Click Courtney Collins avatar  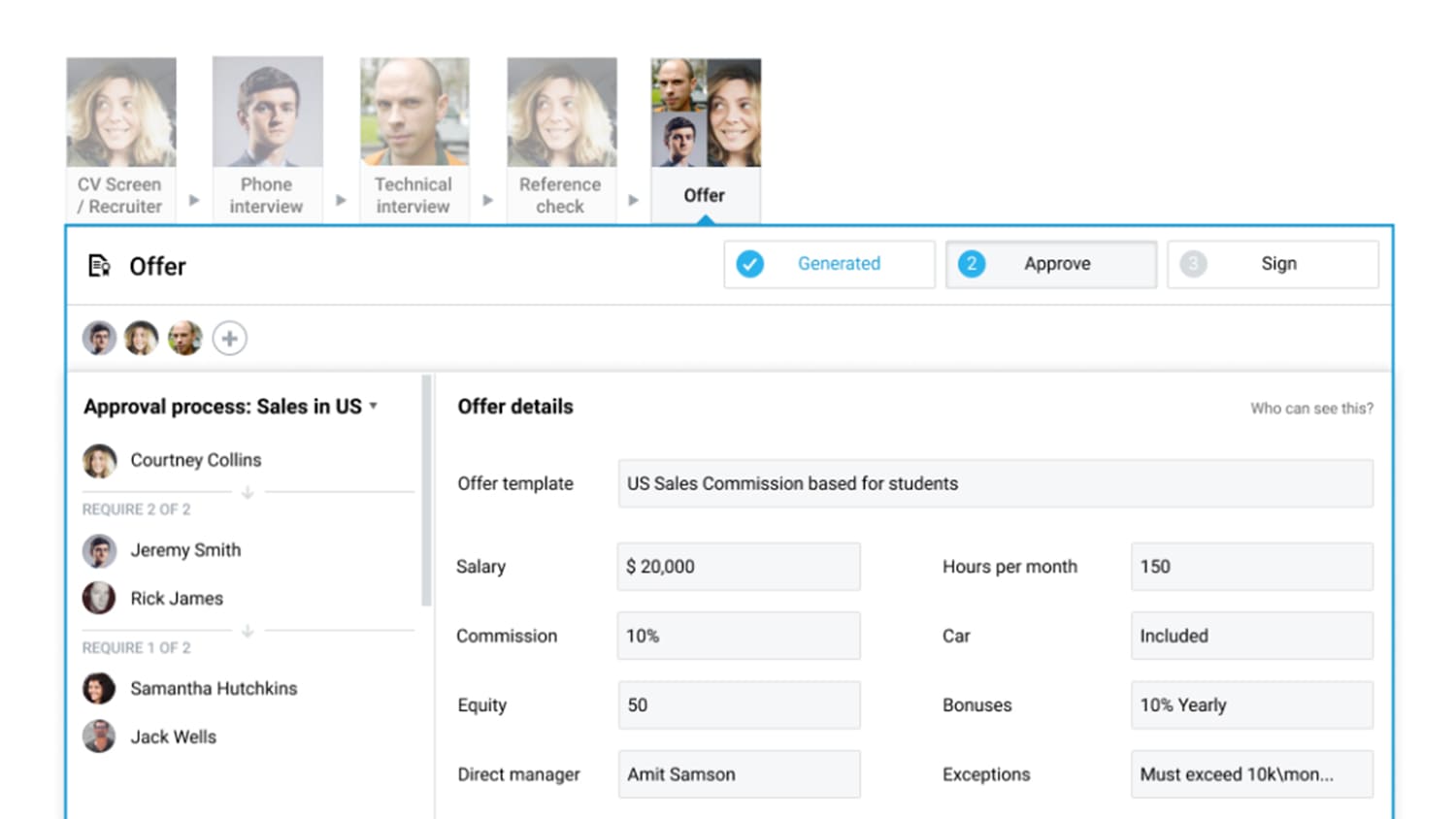[99, 461]
